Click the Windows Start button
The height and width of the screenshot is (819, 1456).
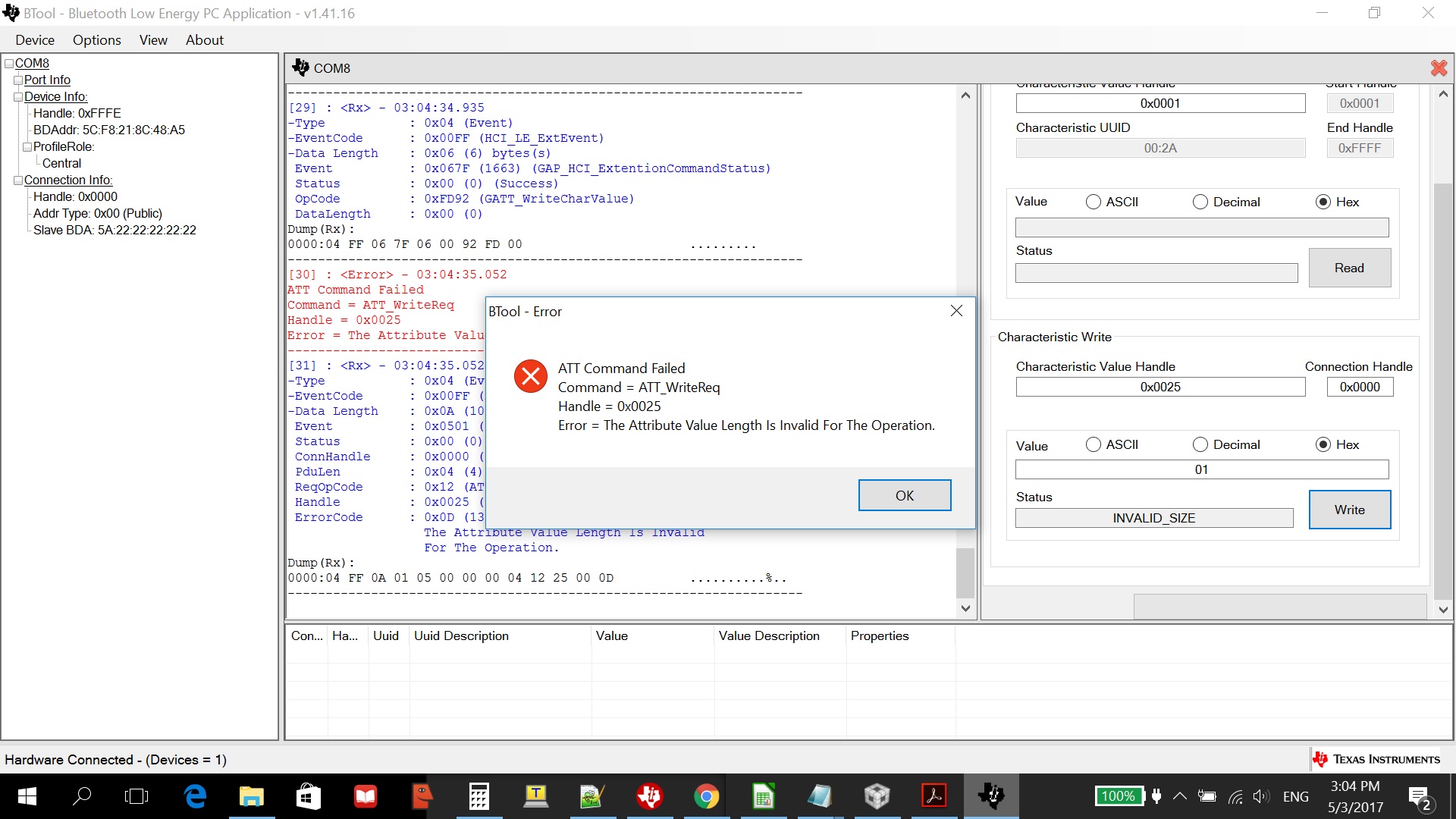point(27,796)
